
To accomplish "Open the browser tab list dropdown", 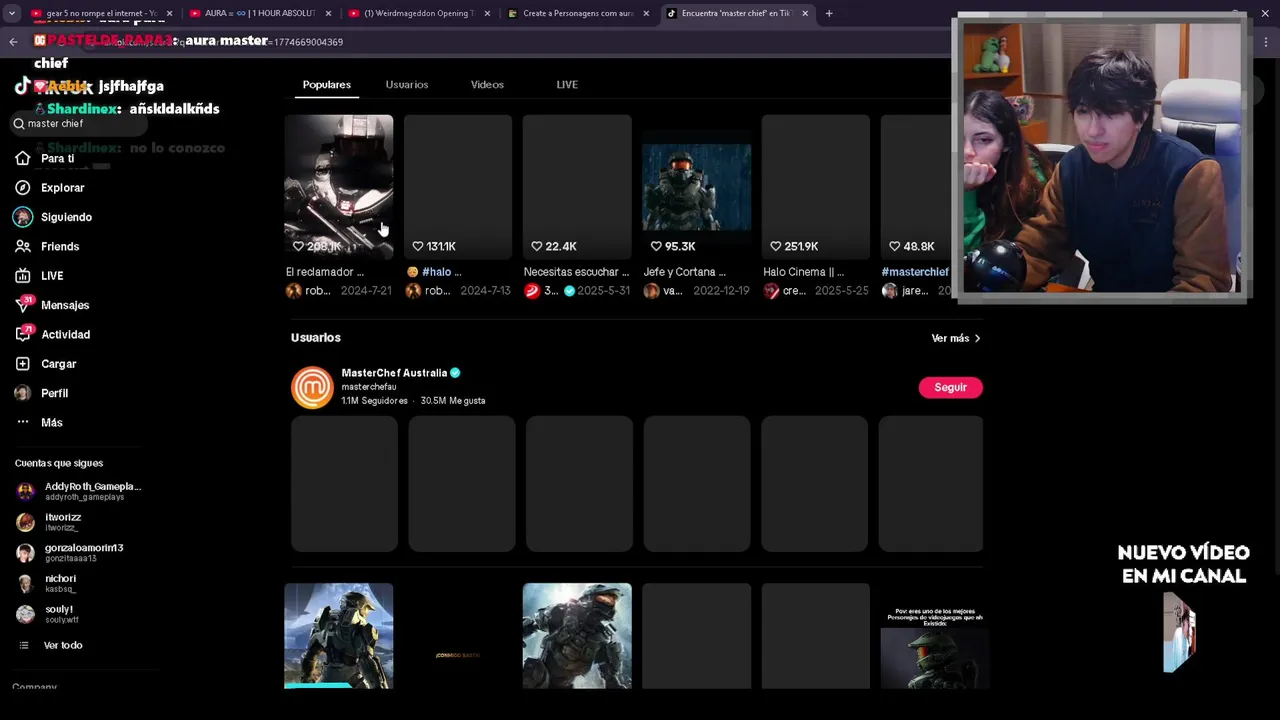I will pos(12,14).
